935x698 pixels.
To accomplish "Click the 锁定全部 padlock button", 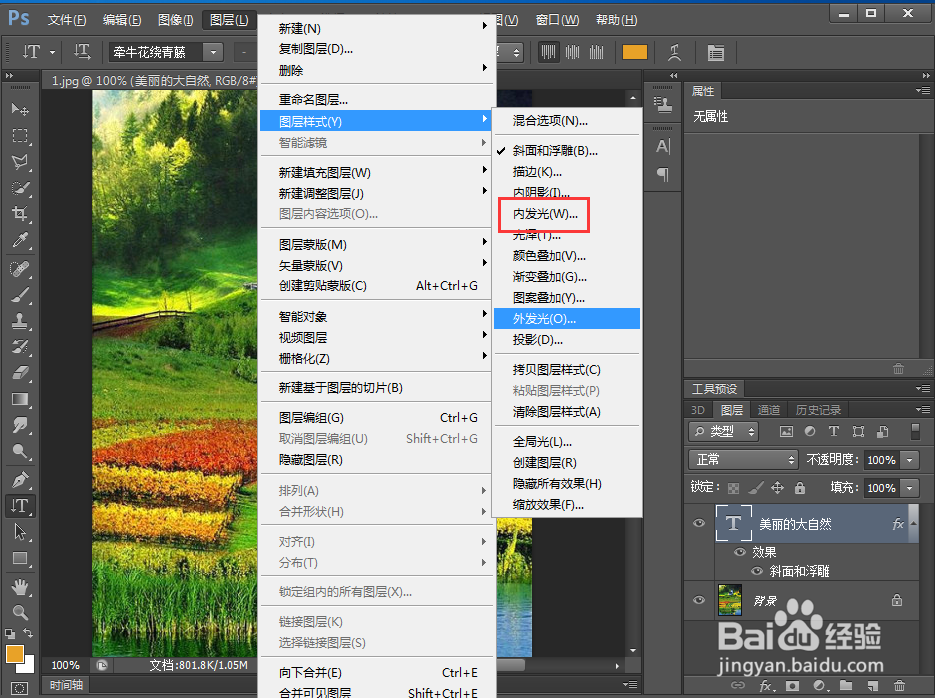I will click(x=802, y=487).
